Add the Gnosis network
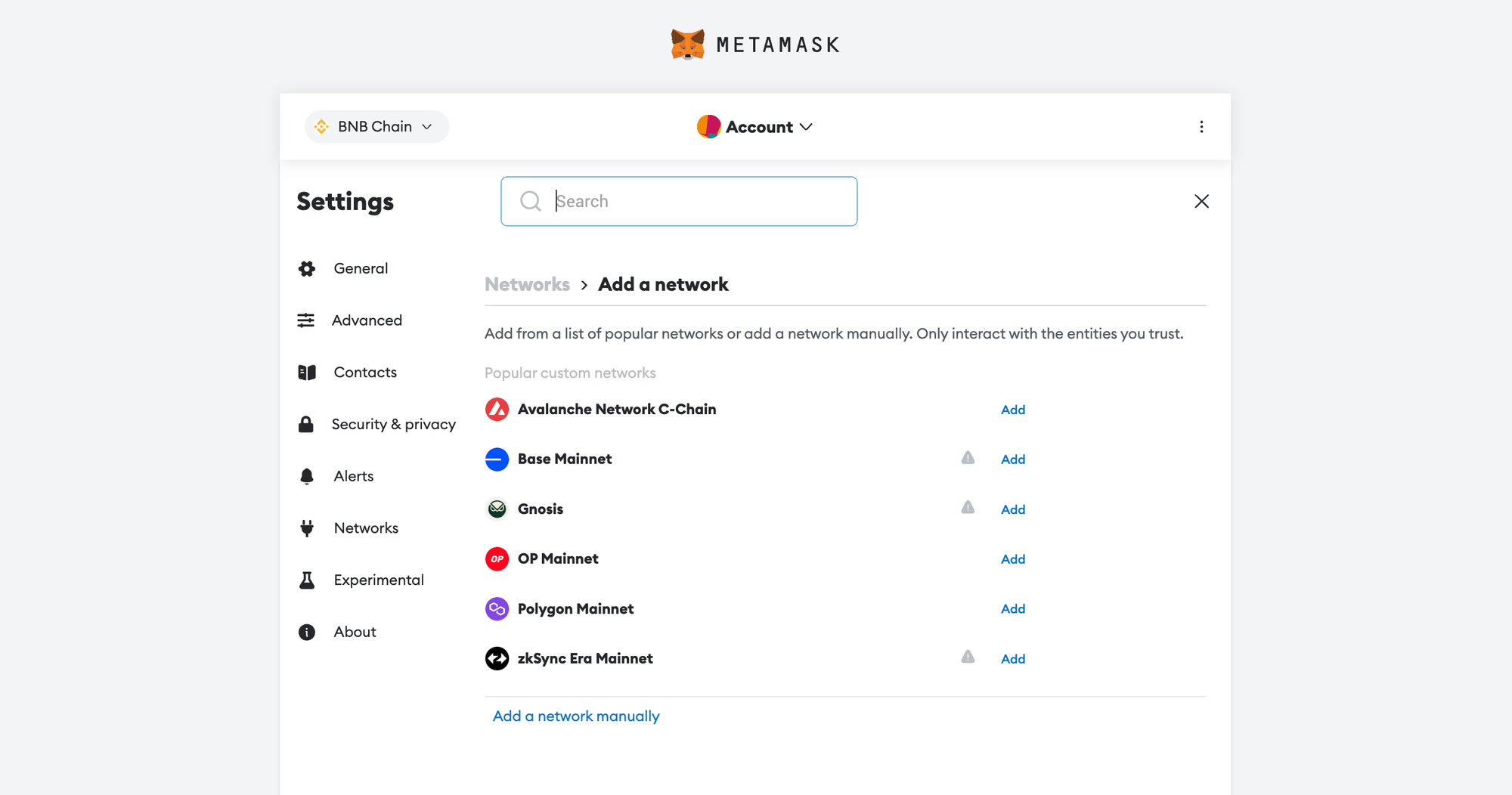Viewport: 1512px width, 795px height. 1013,509
